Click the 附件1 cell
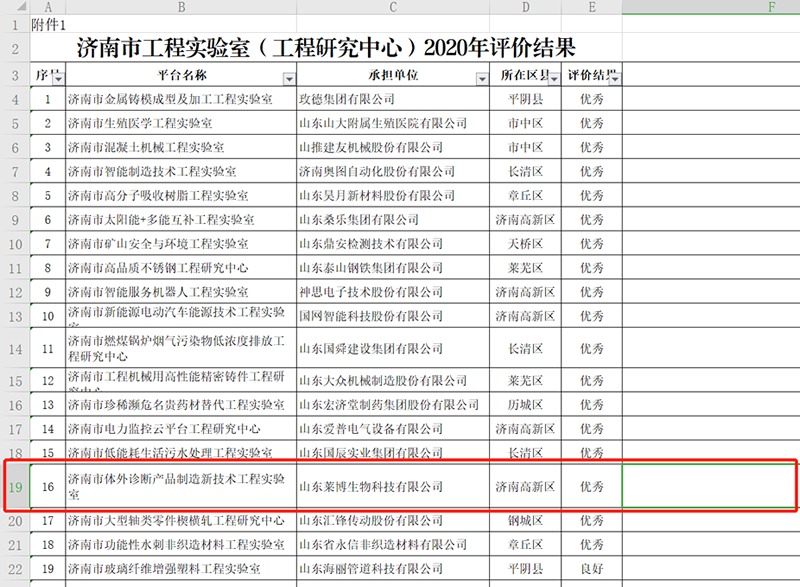800x587 pixels. (x=48, y=25)
